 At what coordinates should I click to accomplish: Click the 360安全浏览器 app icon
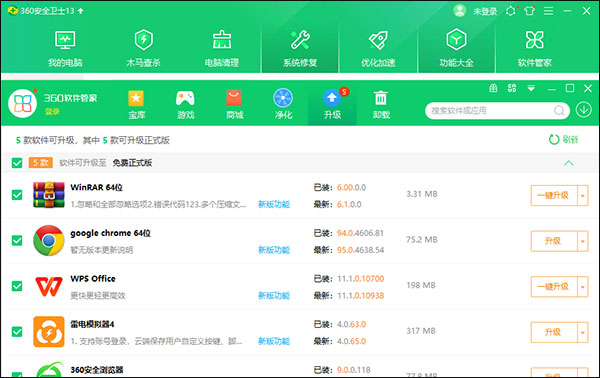50,370
